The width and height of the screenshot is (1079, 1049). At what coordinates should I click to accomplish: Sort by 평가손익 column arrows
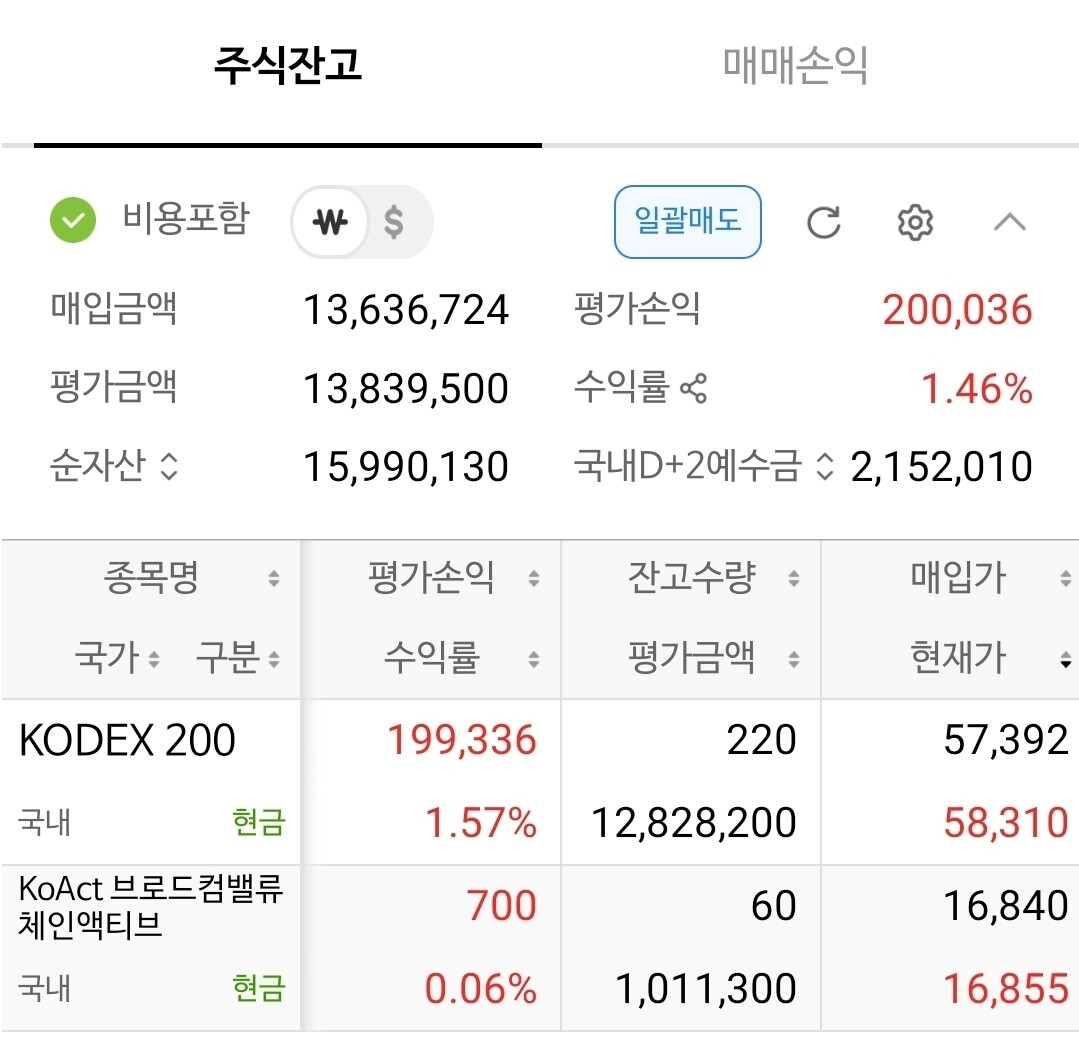(x=533, y=578)
